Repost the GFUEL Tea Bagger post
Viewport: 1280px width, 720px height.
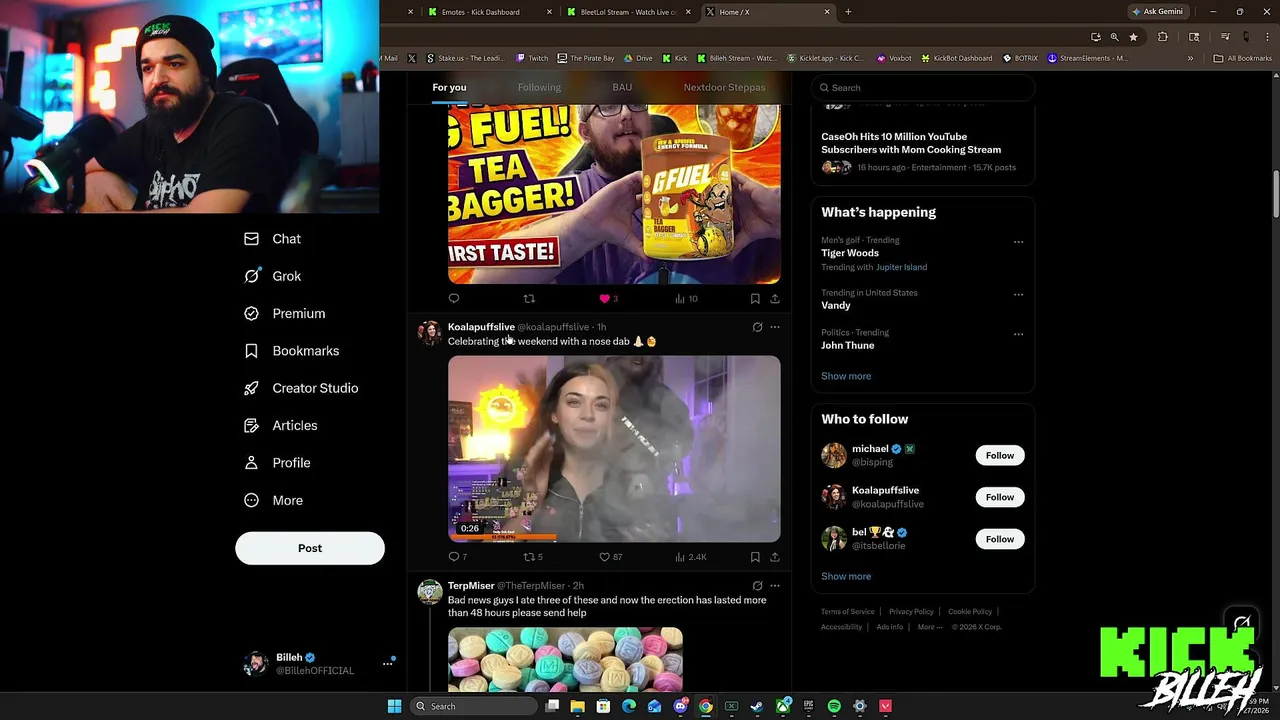(529, 298)
